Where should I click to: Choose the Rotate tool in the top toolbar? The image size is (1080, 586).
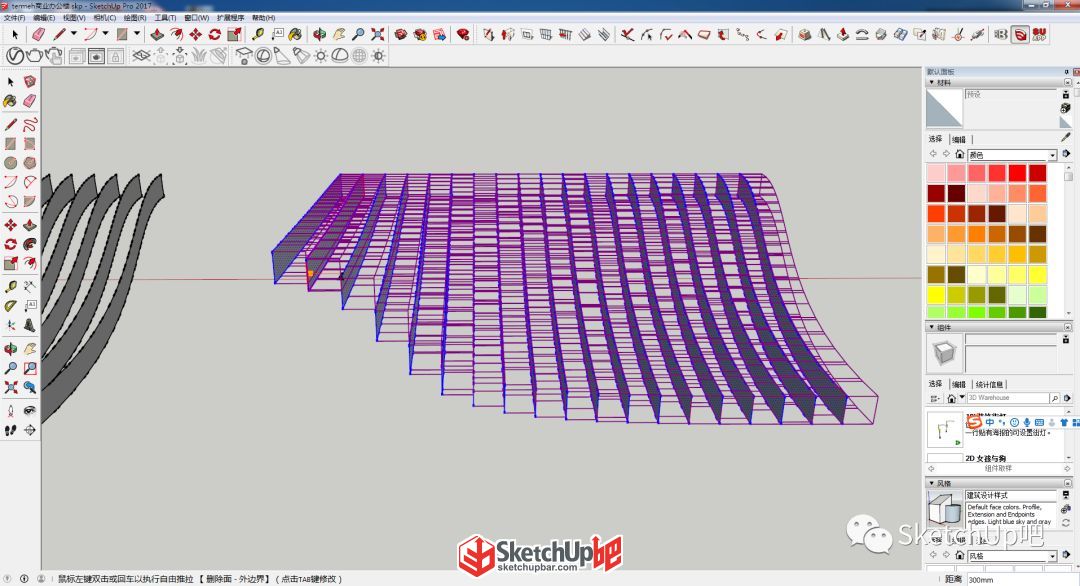pos(215,34)
